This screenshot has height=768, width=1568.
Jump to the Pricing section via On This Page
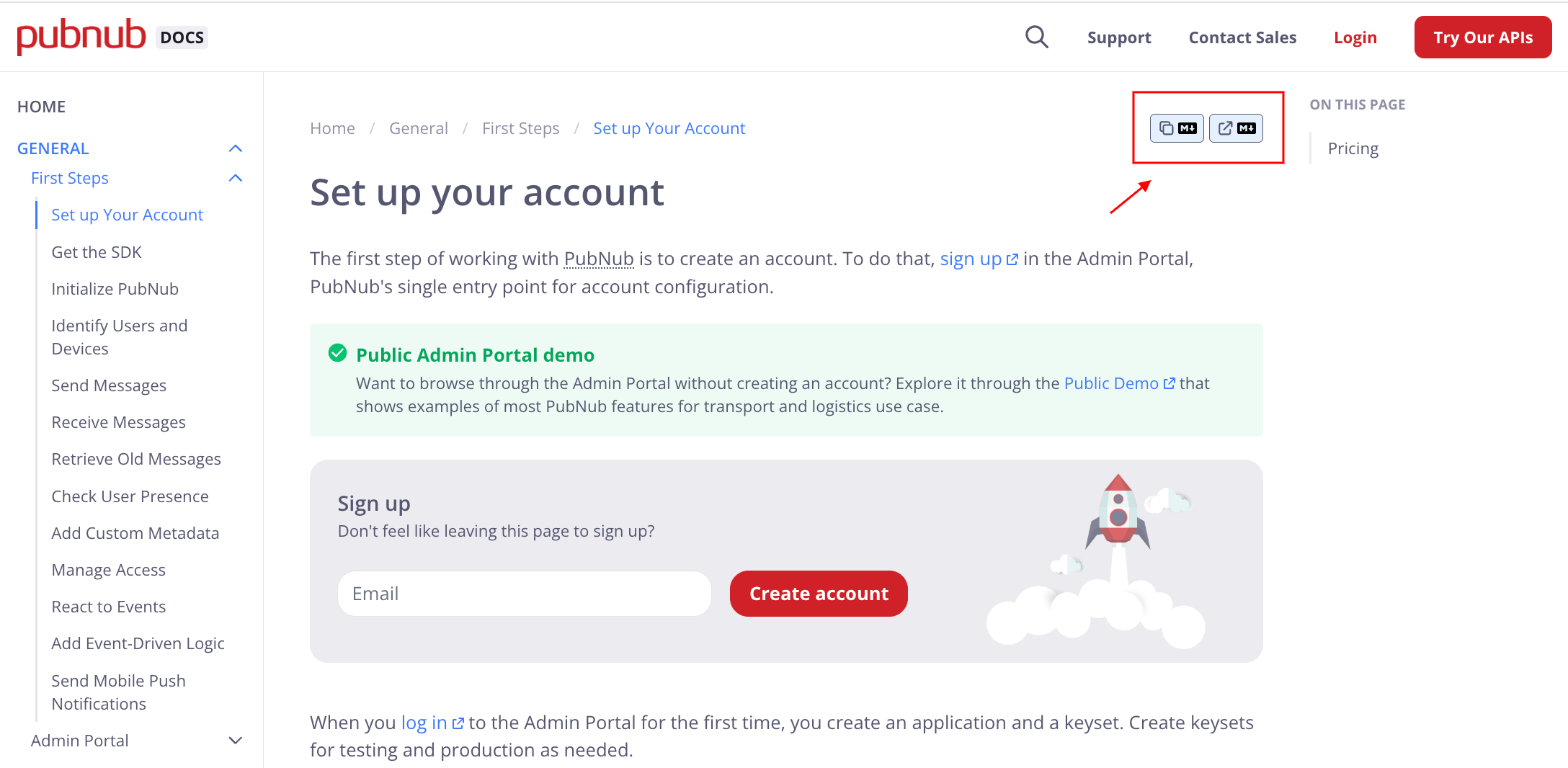pyautogui.click(x=1353, y=148)
